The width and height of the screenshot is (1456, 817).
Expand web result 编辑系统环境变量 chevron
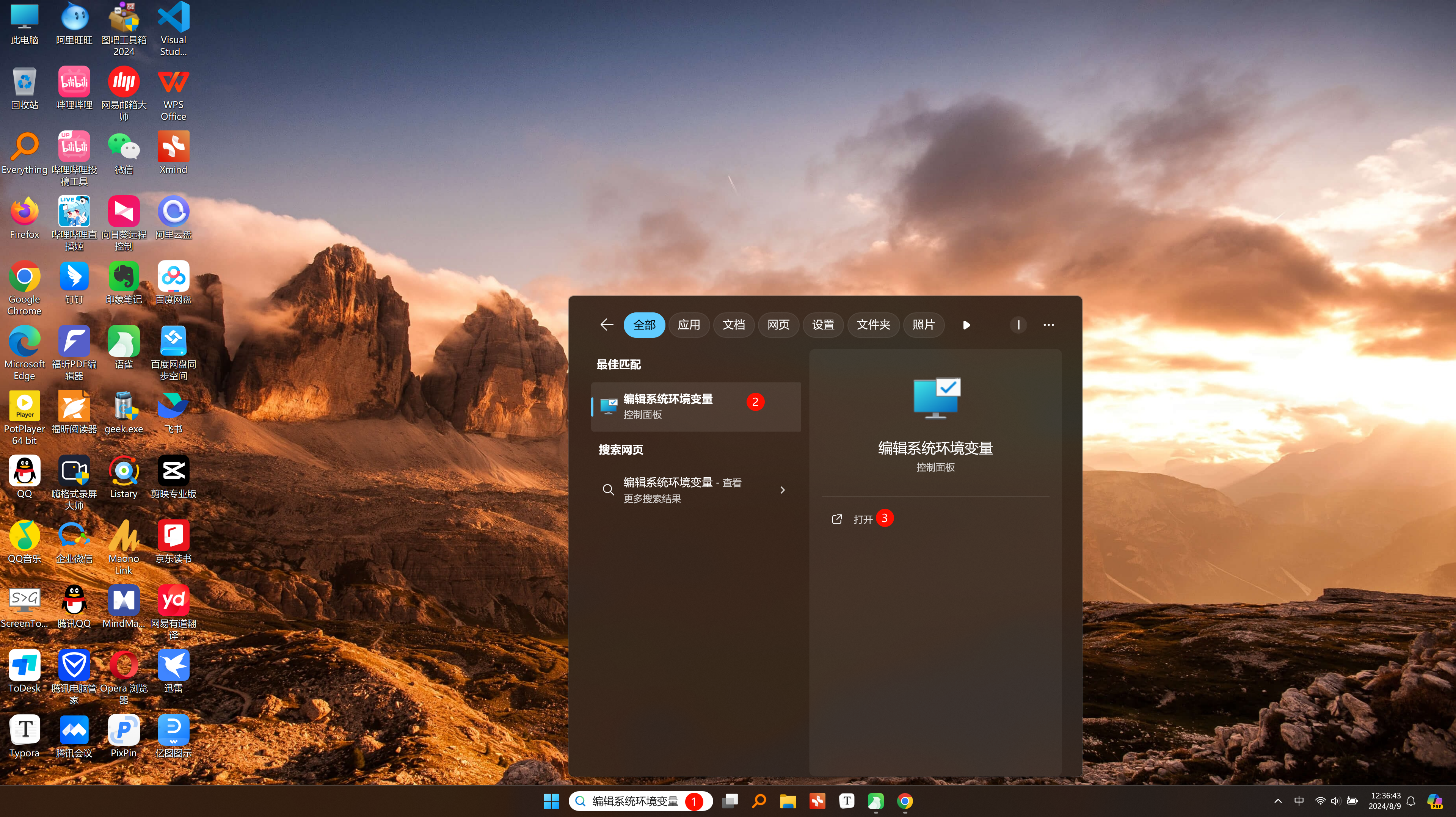(x=782, y=490)
